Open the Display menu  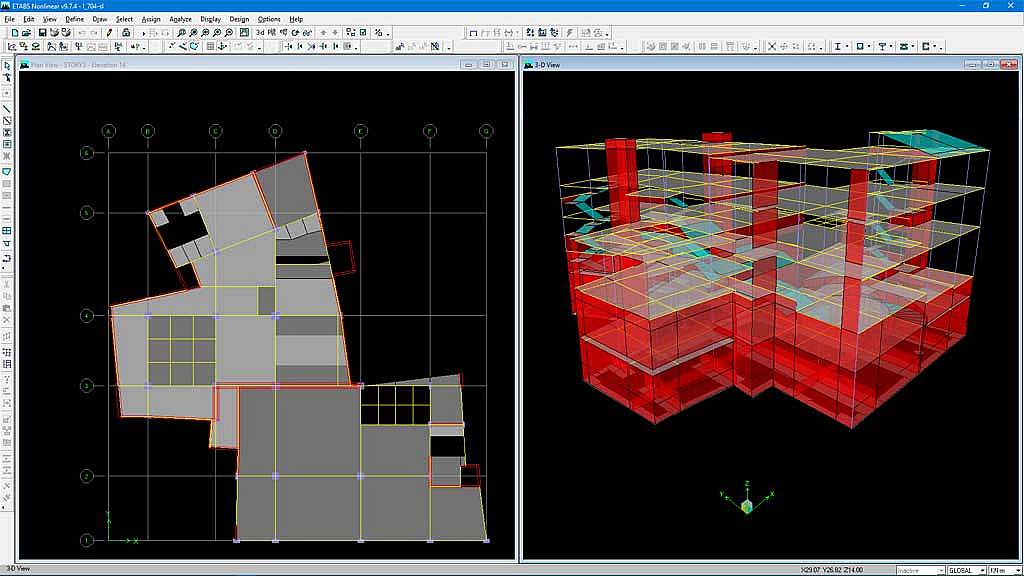click(210, 19)
